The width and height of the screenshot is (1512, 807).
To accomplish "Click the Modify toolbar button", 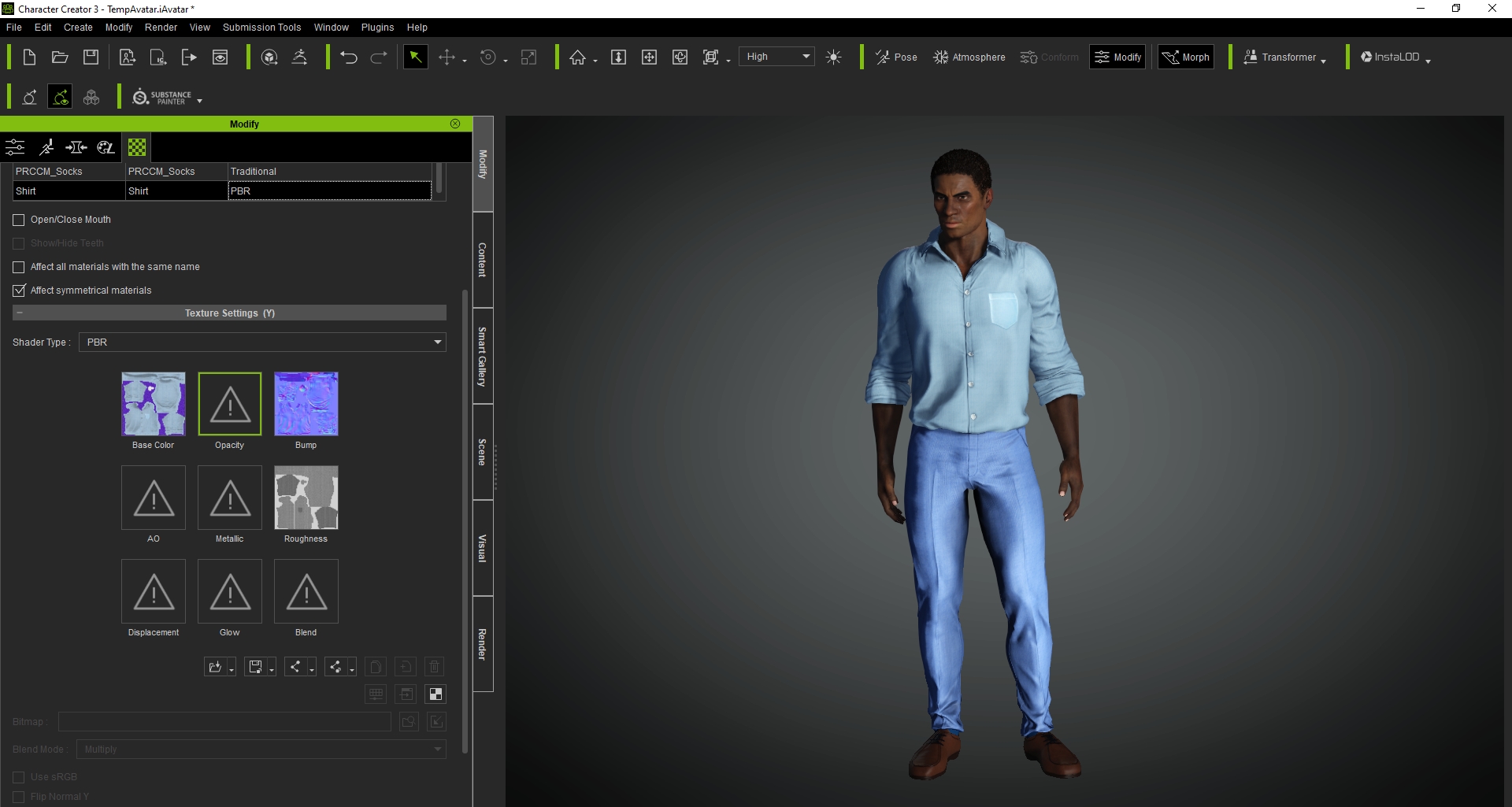I will point(1117,57).
